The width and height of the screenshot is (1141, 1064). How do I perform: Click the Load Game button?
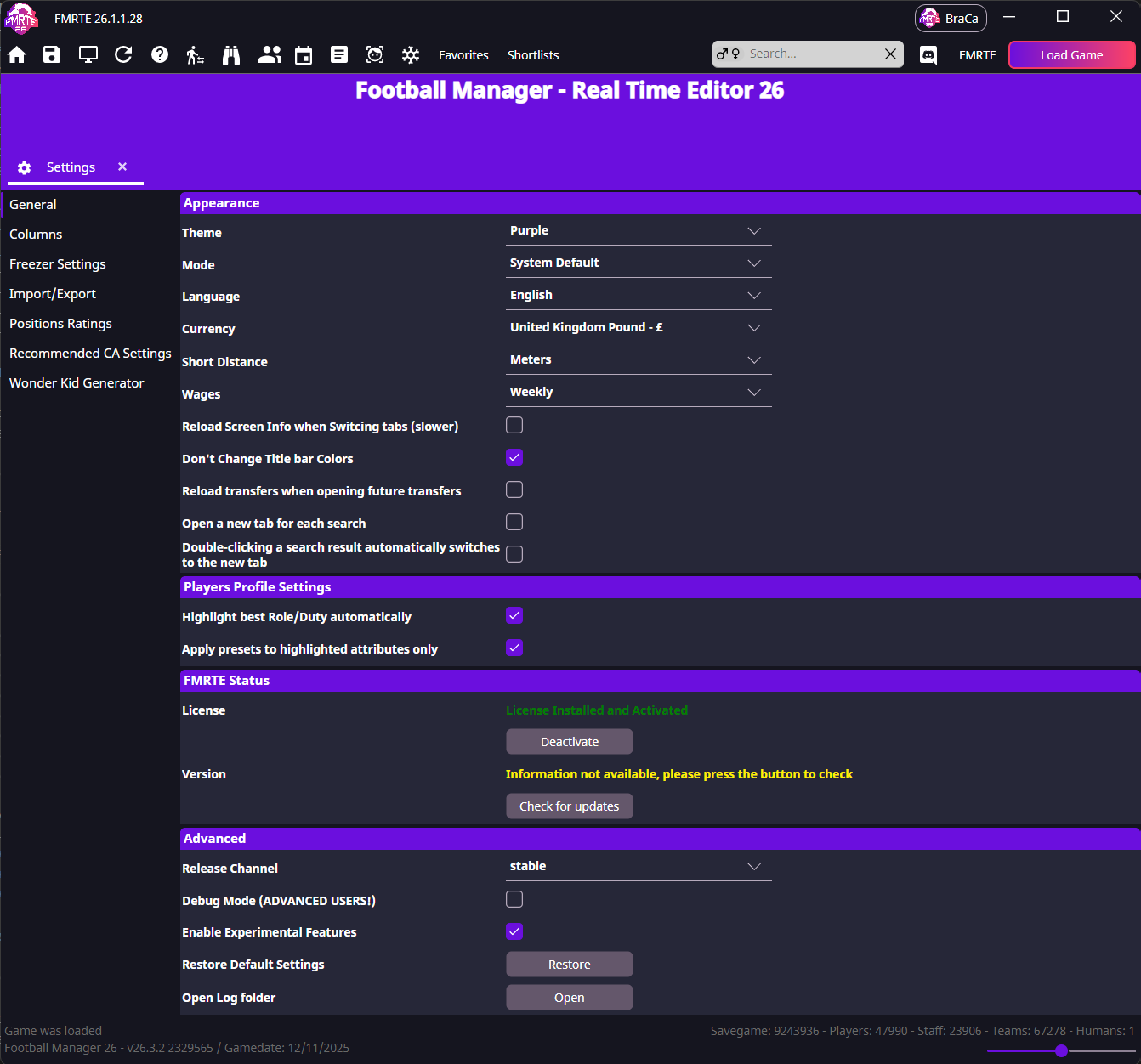[x=1071, y=55]
